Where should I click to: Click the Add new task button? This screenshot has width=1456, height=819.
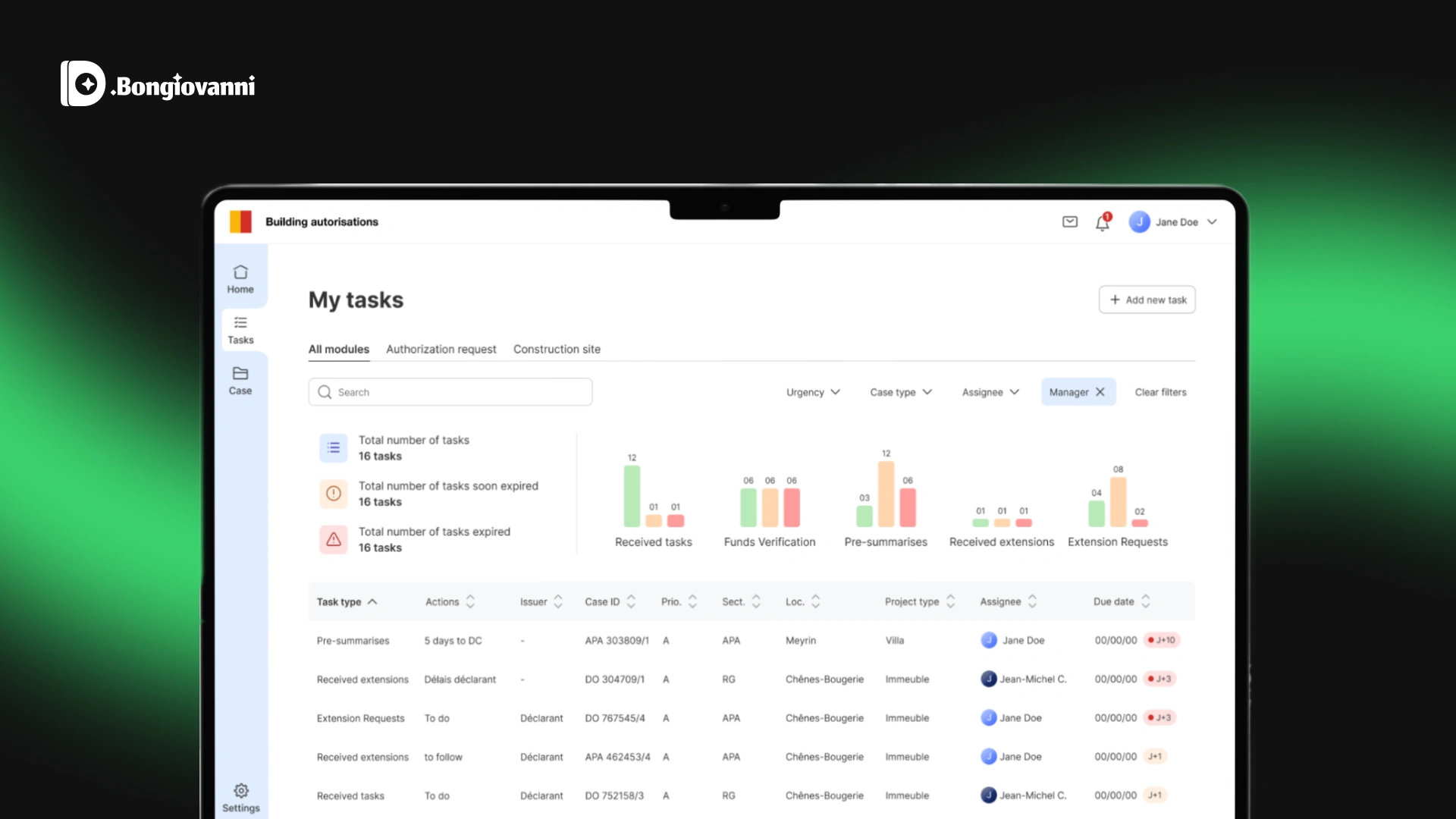1147,300
